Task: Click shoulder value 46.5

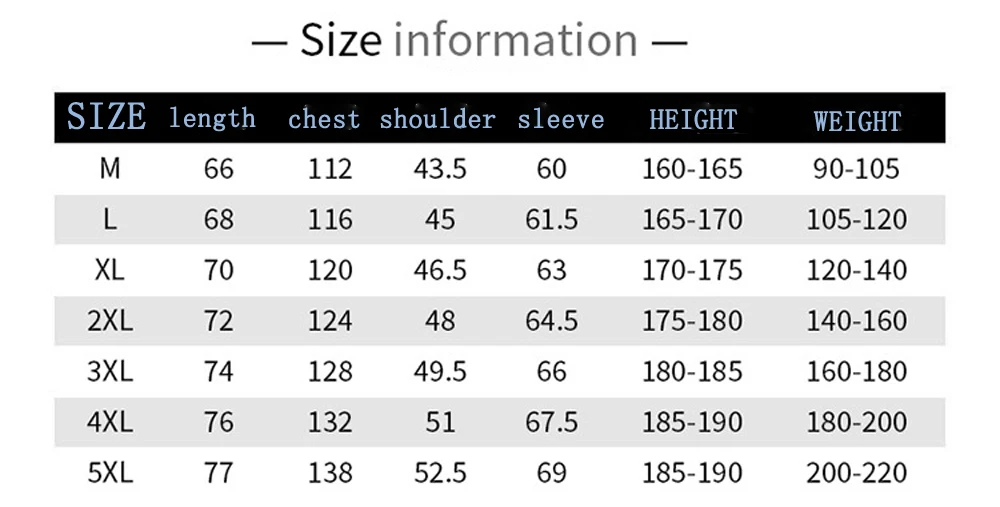Action: pos(440,270)
